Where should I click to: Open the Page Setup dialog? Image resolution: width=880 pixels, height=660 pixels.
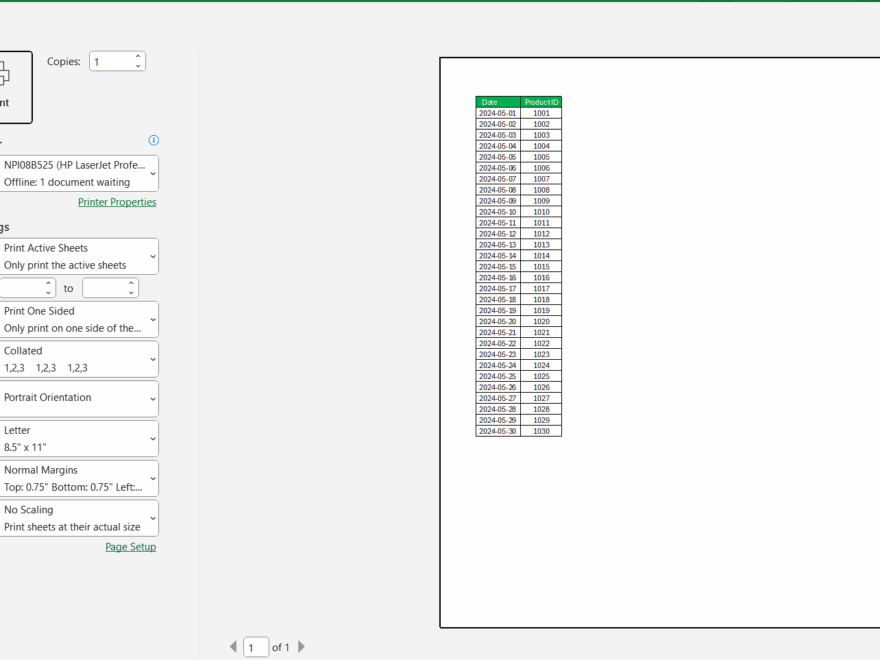pos(131,546)
